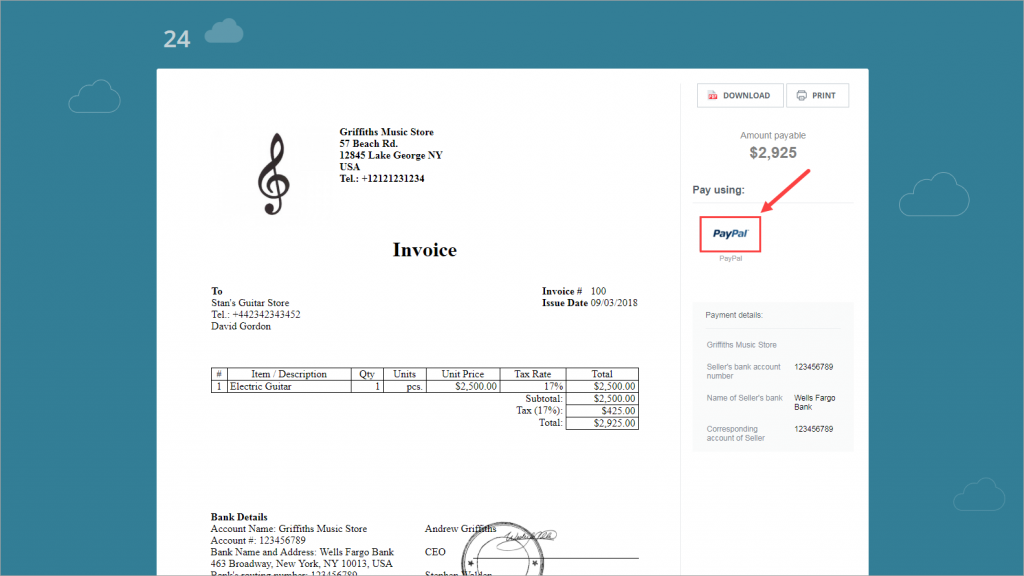Click the 'Andrew Griffiths' signer name
The height and width of the screenshot is (576, 1024).
(x=460, y=529)
